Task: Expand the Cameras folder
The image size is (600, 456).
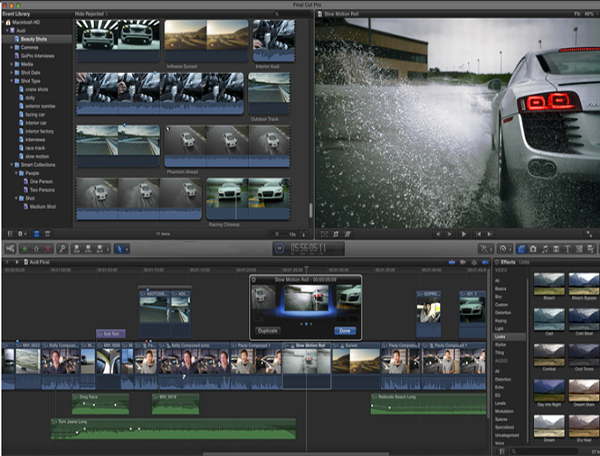Action: [x=11, y=47]
